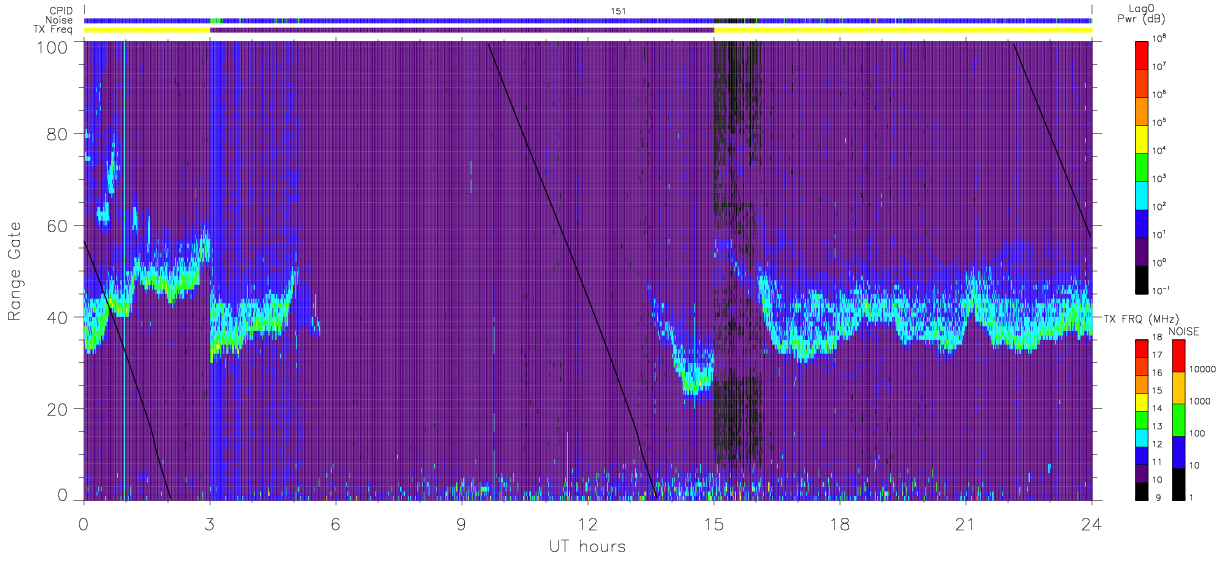Click the green segment of power colorbar

pyautogui.click(x=1141, y=166)
